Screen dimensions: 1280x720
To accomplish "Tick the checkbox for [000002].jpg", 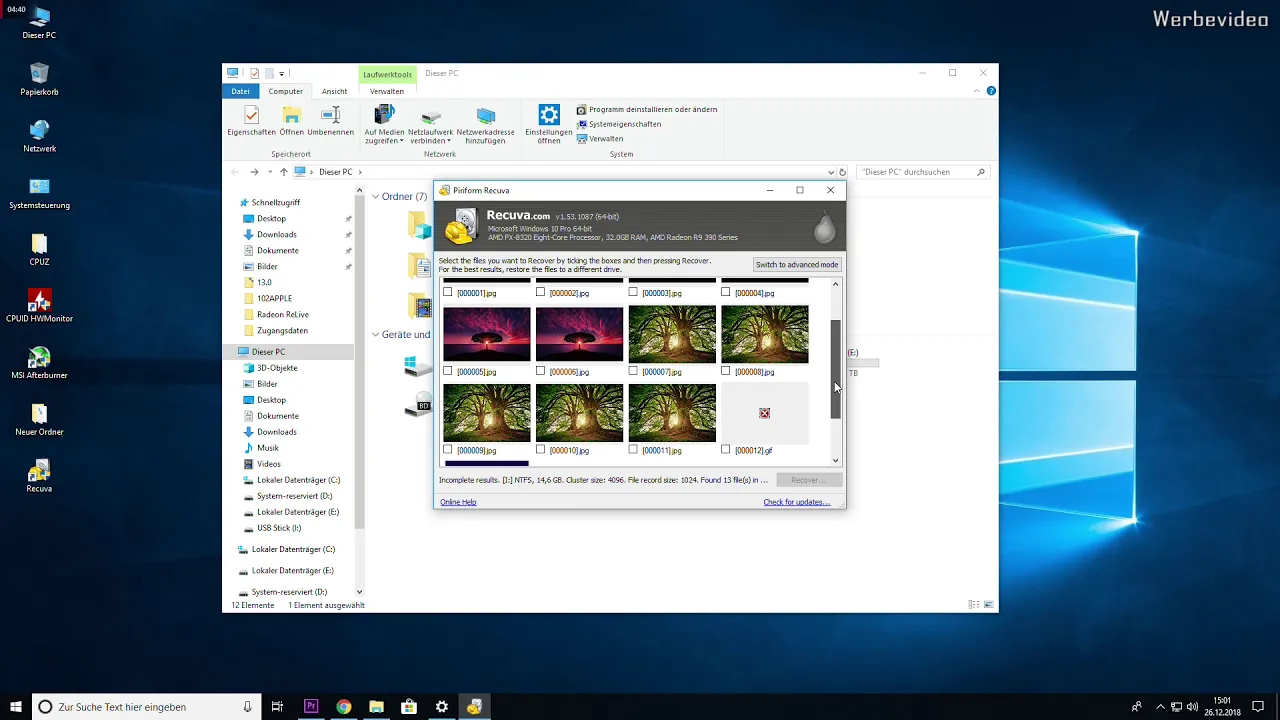I will pyautogui.click(x=541, y=293).
